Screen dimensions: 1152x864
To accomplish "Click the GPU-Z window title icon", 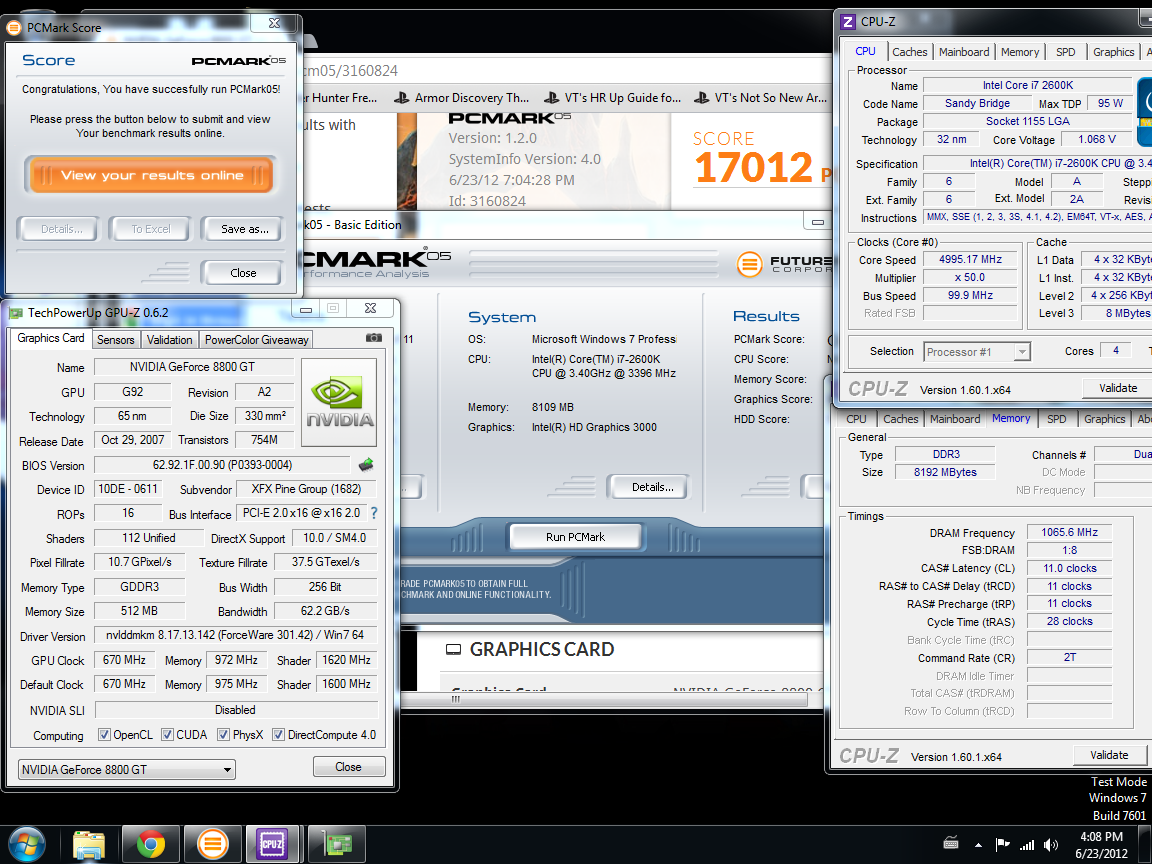I will [15, 313].
